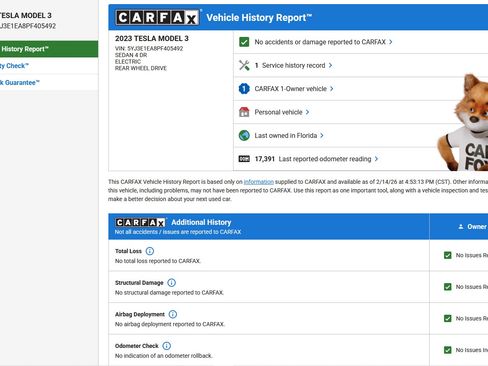This screenshot has width=488, height=366.
Task: Open the Check sidebar tab
Action: point(49,66)
